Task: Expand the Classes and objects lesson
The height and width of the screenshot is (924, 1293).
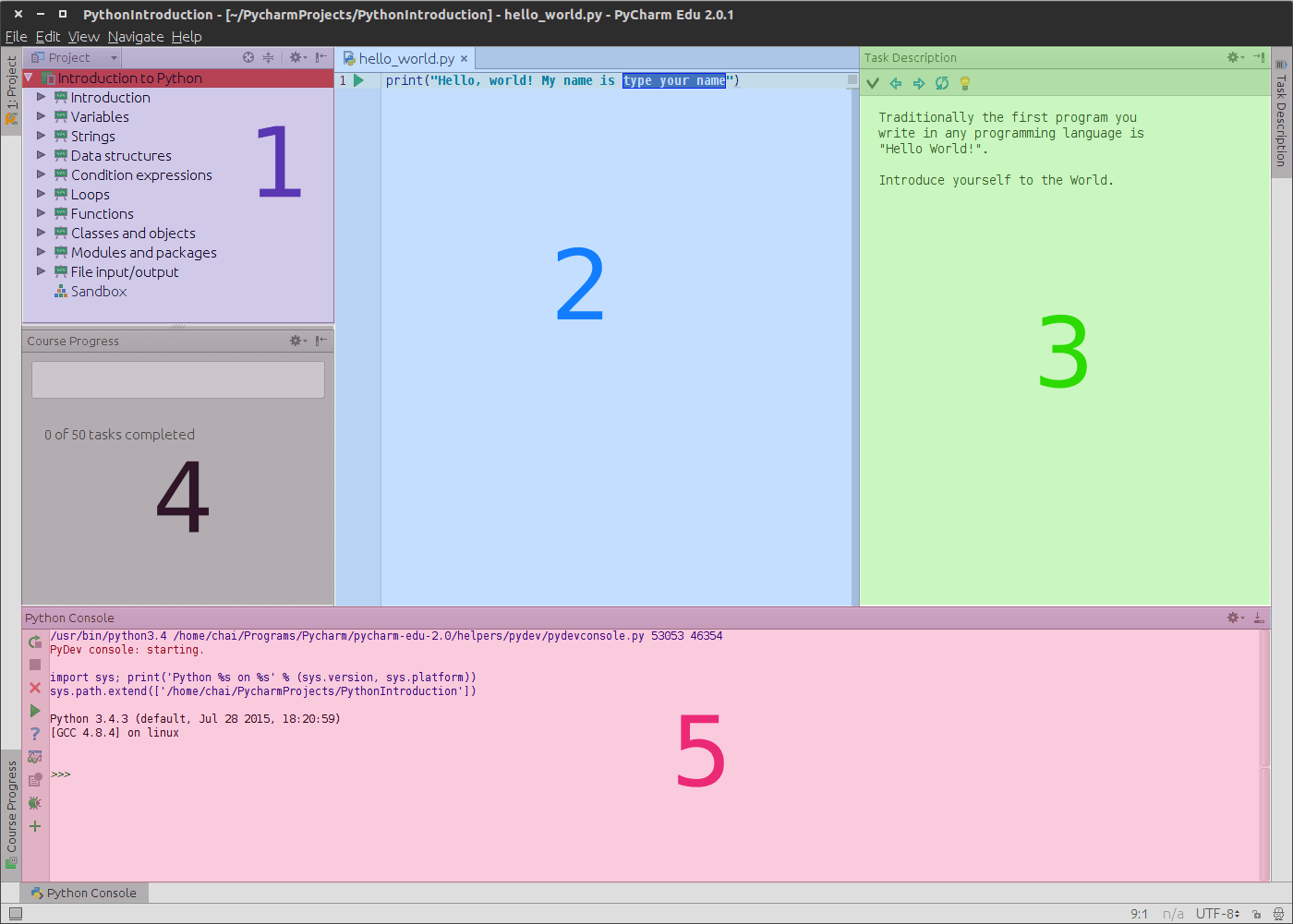Action: pyautogui.click(x=41, y=233)
